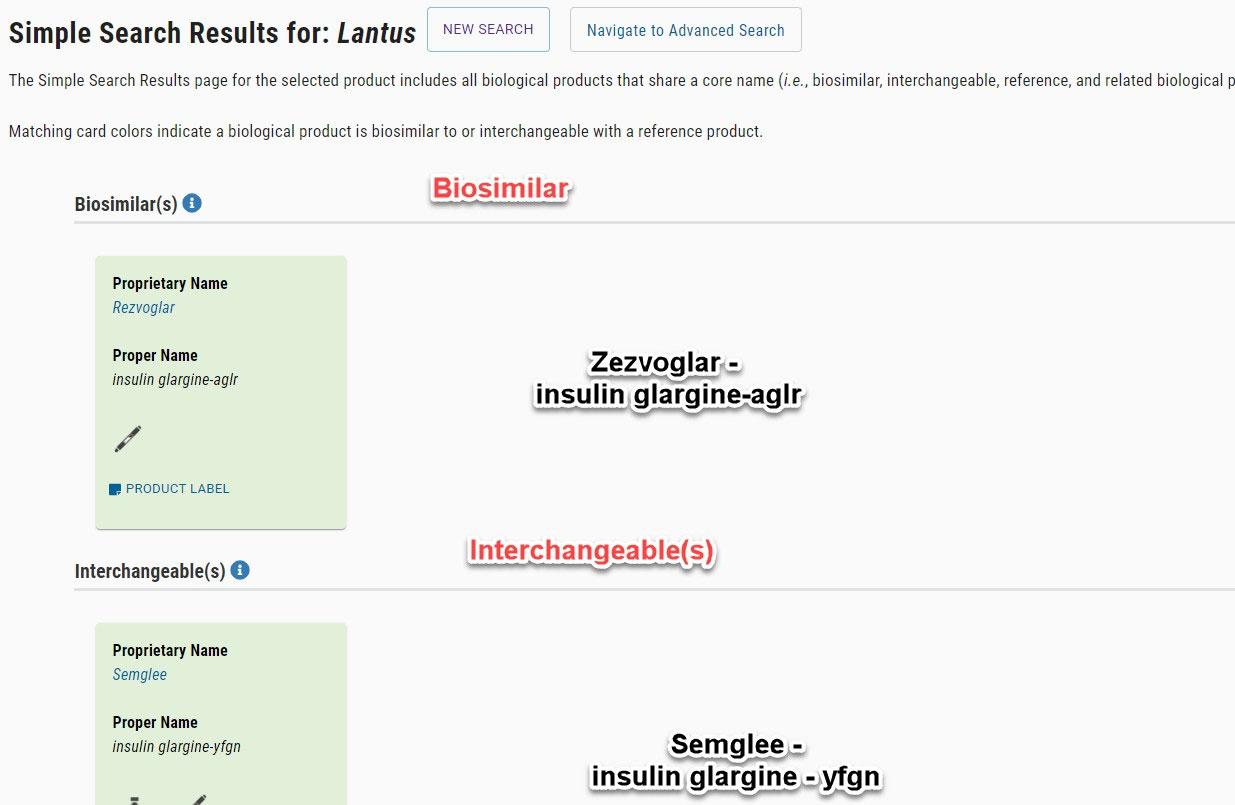Click the Matching card colors explanation sentence

pyautogui.click(x=386, y=131)
